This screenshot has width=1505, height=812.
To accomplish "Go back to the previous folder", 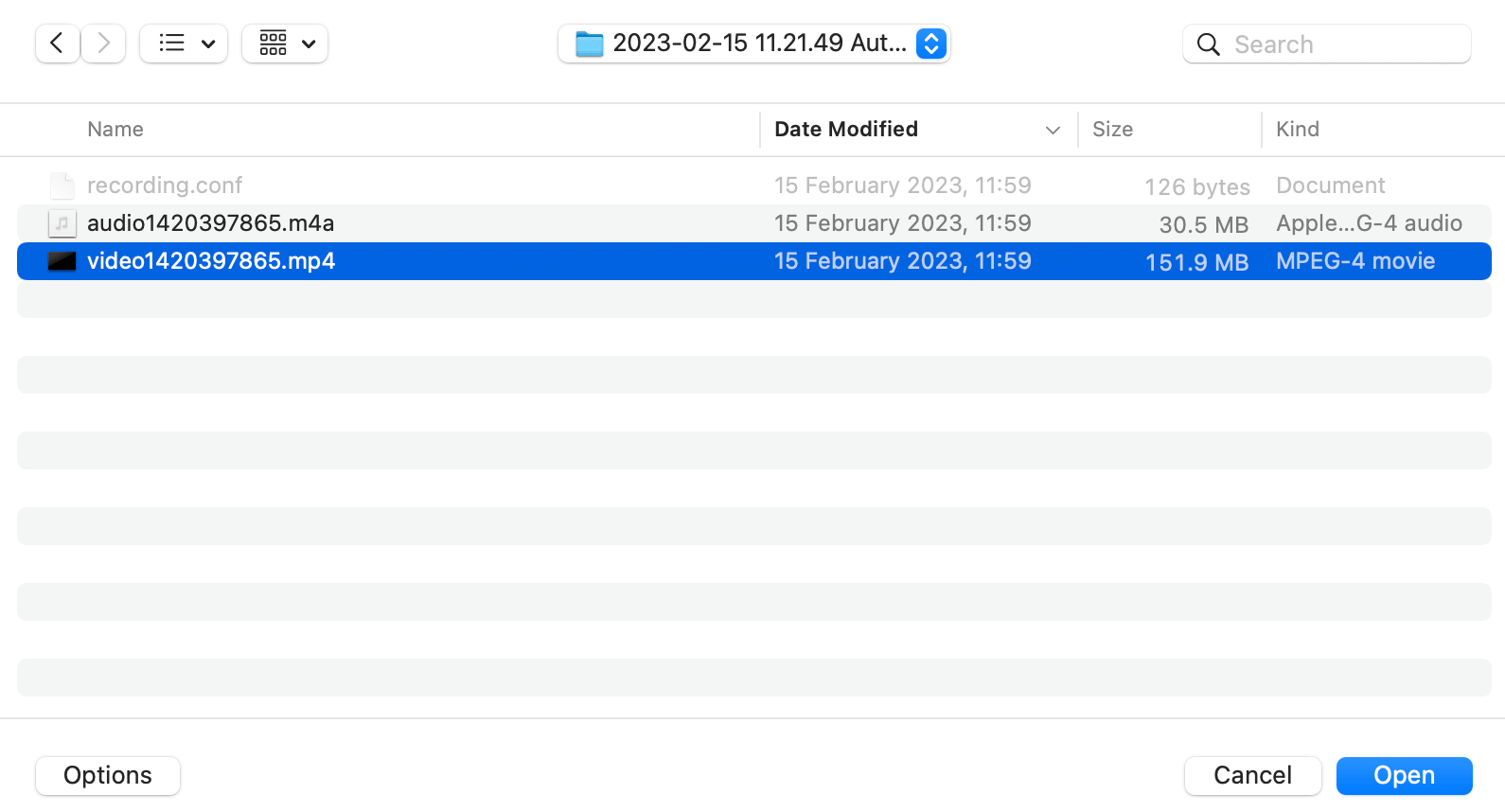I will tap(57, 44).
